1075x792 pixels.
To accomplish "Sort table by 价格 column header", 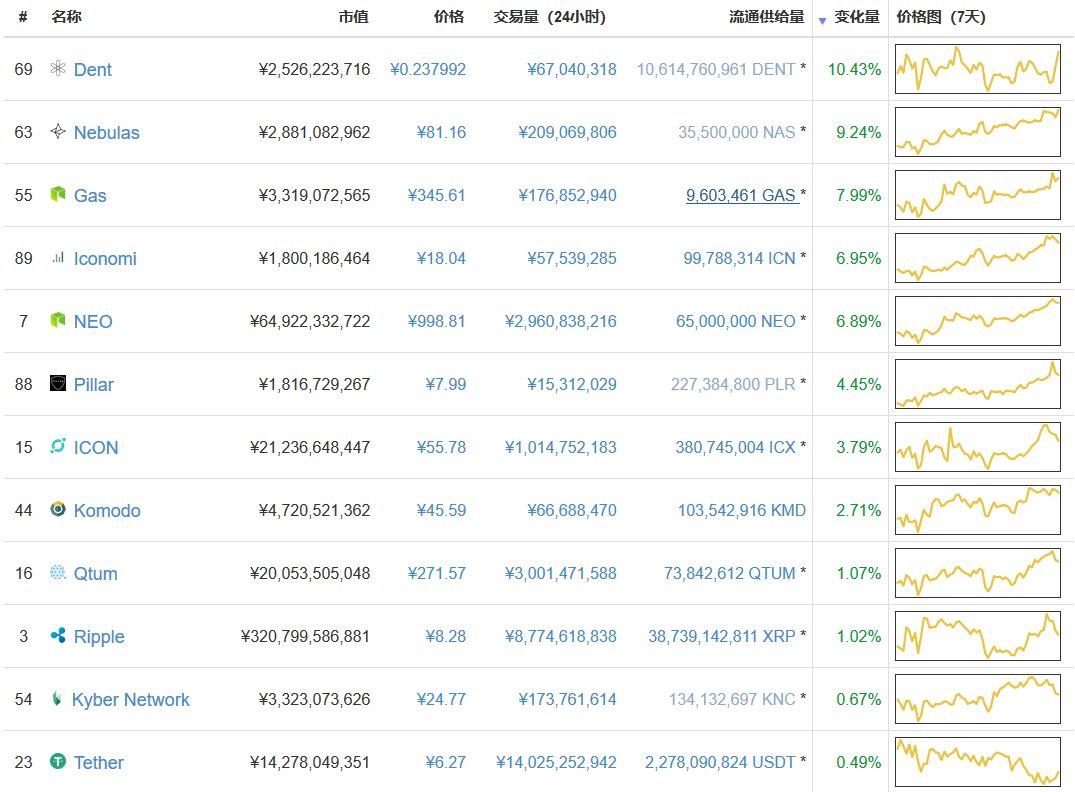I will [x=449, y=16].
